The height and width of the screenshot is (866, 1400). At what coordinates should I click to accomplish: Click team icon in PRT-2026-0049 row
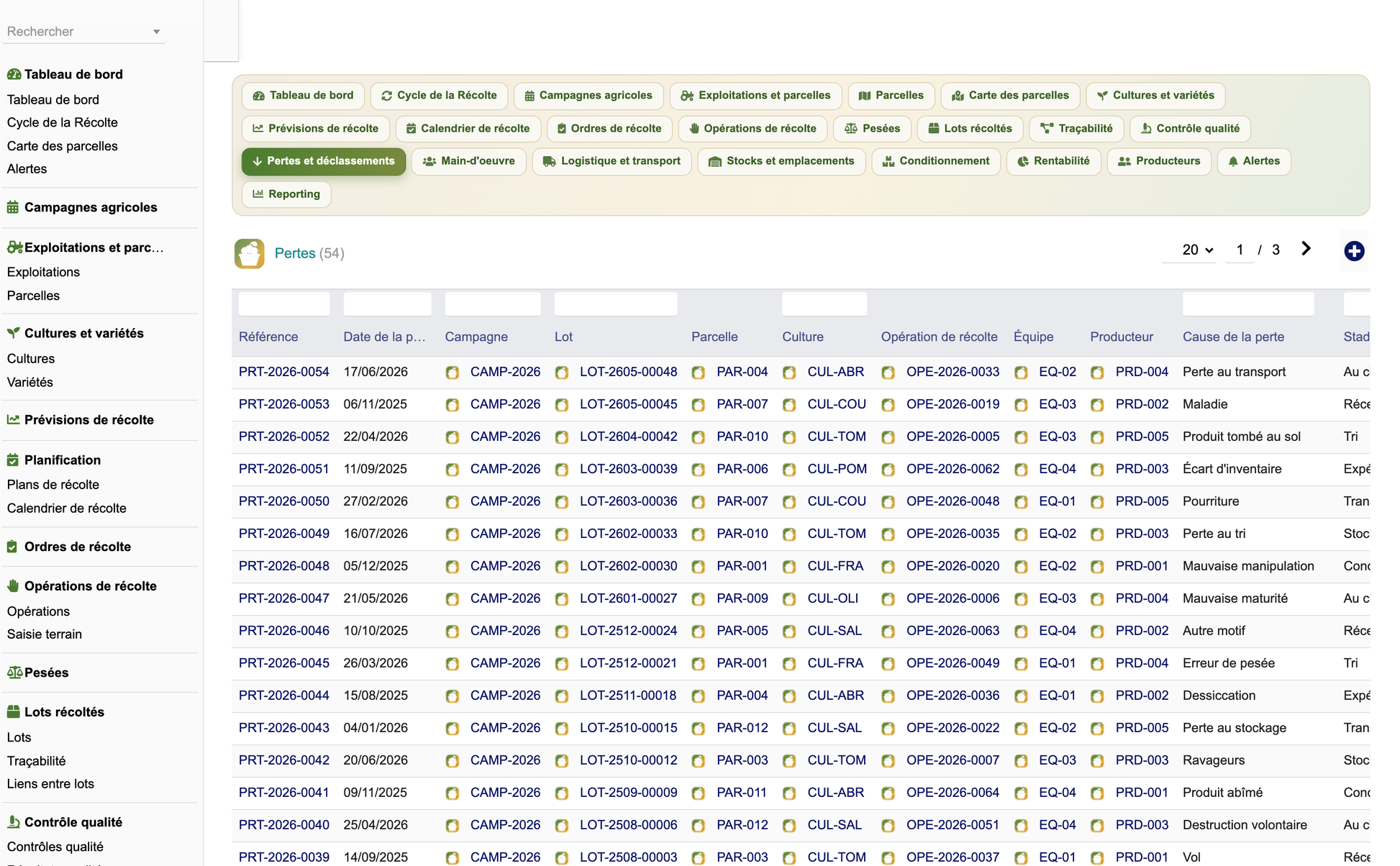tap(1021, 534)
